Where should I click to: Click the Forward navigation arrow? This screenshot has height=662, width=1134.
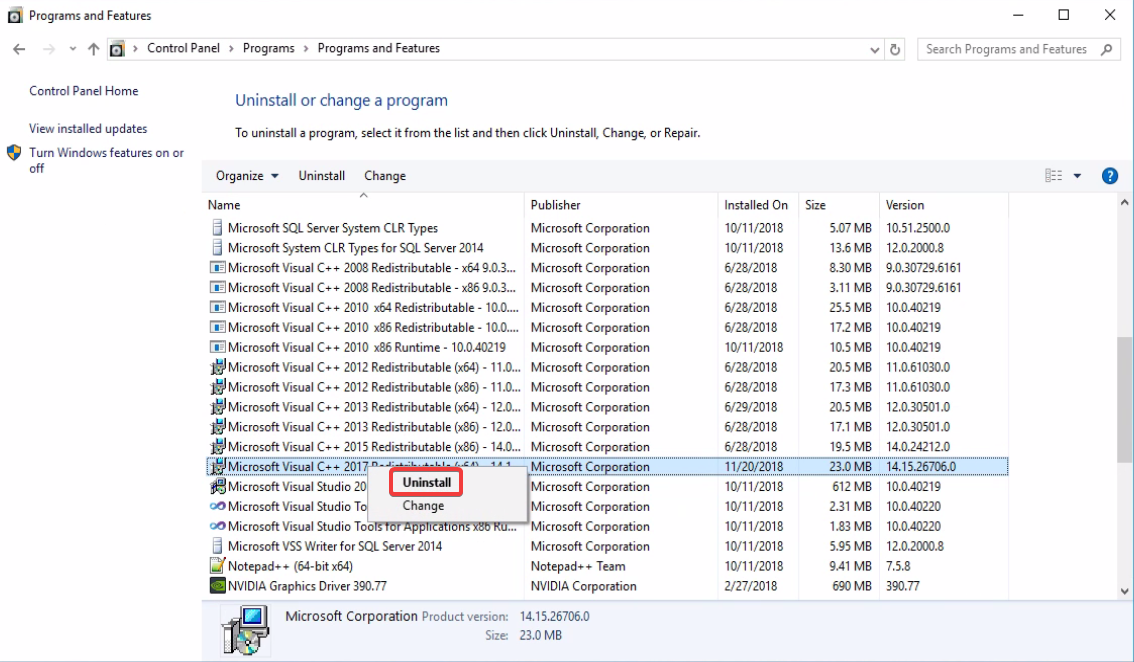tap(48, 49)
